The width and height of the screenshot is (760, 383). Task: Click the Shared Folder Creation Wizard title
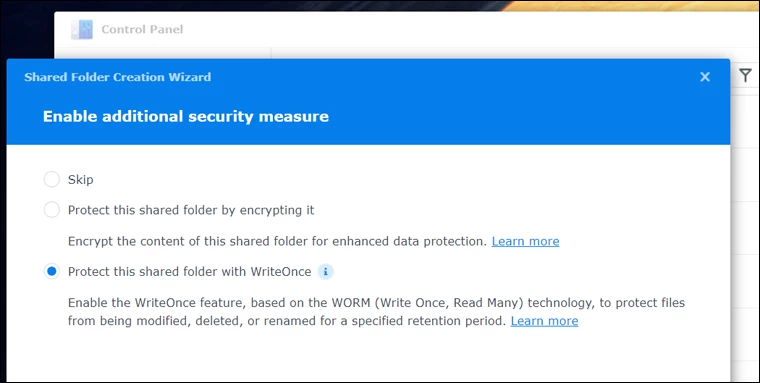click(118, 77)
